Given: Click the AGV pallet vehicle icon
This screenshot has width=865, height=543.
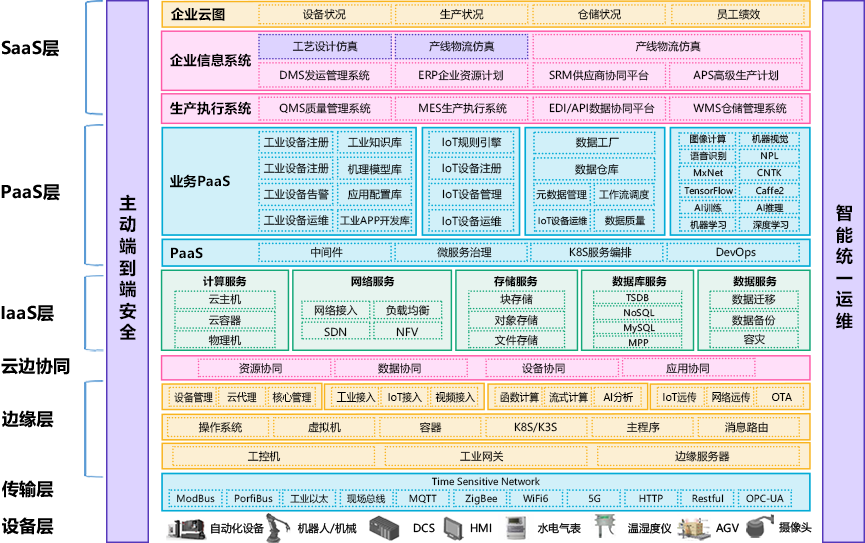Looking at the screenshot, I should [692, 527].
